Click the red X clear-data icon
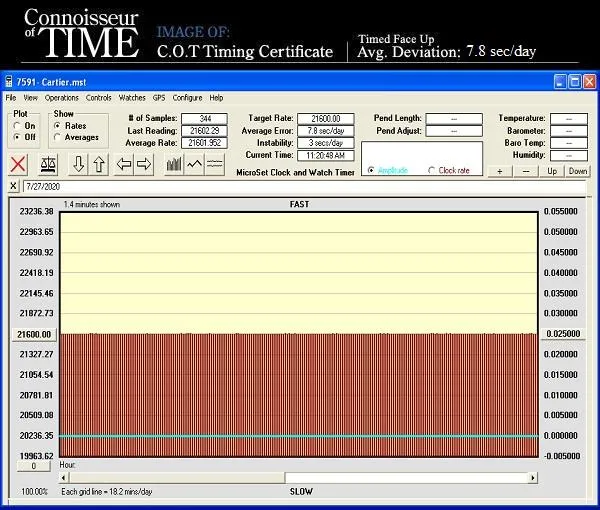The width and height of the screenshot is (600, 510). click(x=18, y=165)
